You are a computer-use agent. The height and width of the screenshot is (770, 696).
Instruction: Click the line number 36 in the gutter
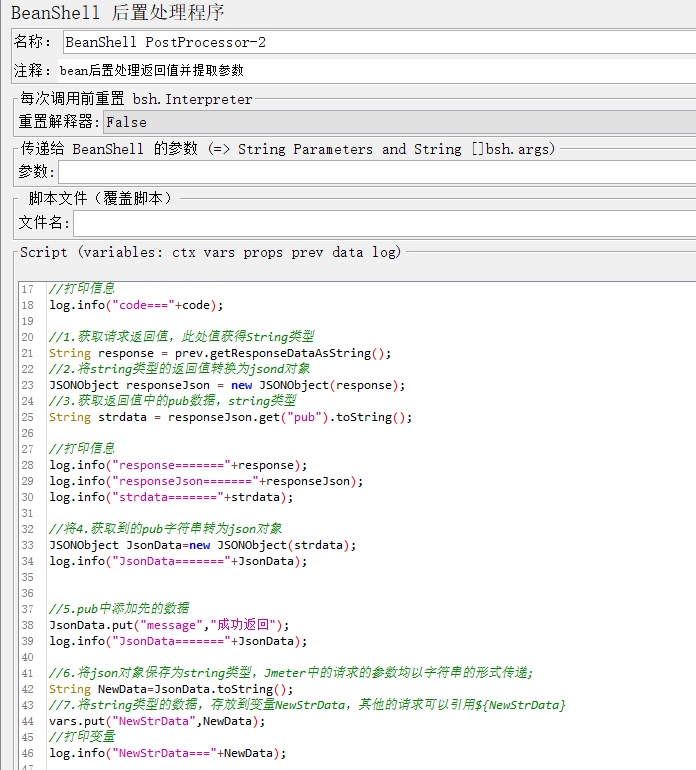tap(28, 593)
